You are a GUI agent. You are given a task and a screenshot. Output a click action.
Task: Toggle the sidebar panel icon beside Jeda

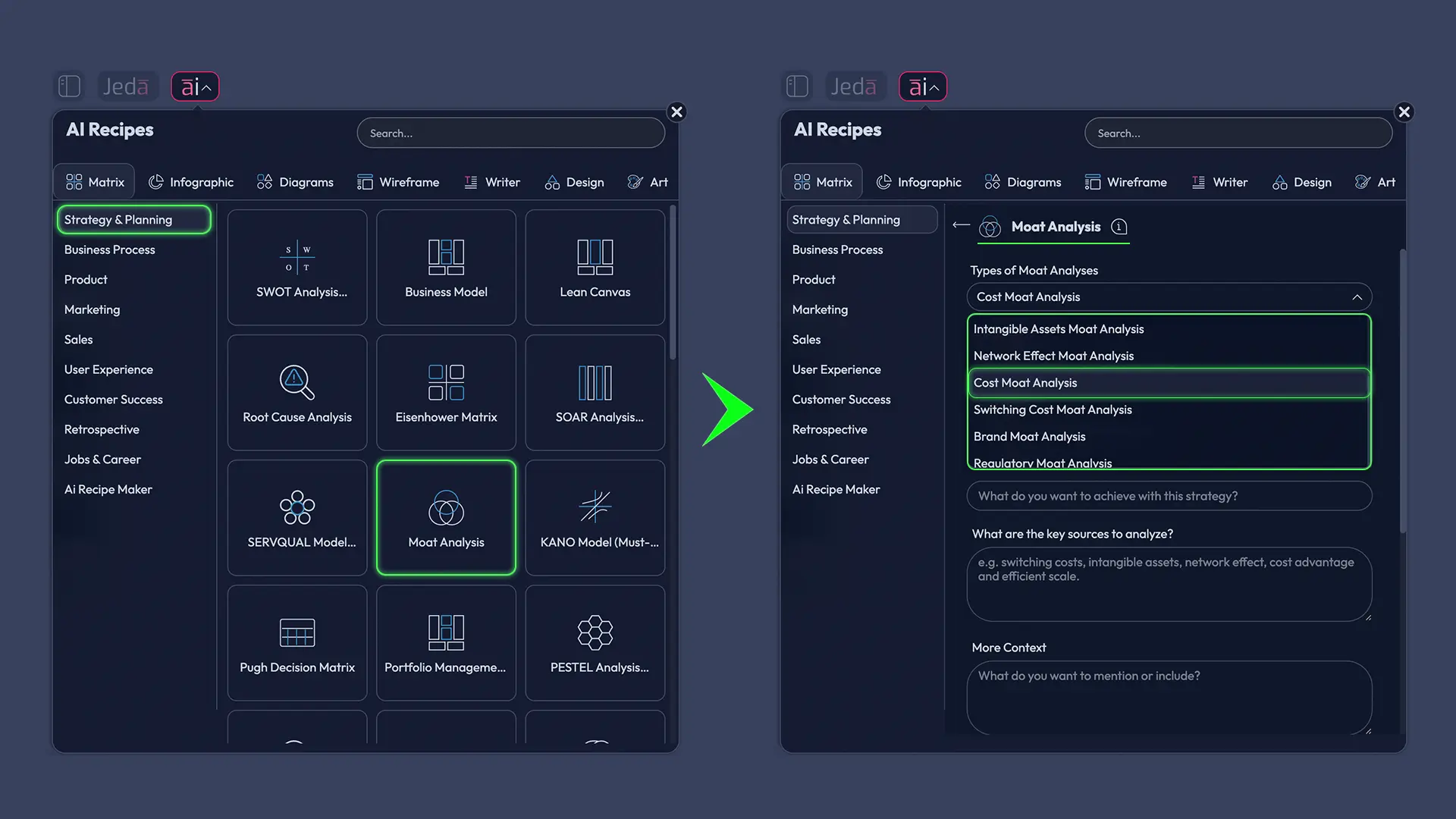(x=69, y=86)
